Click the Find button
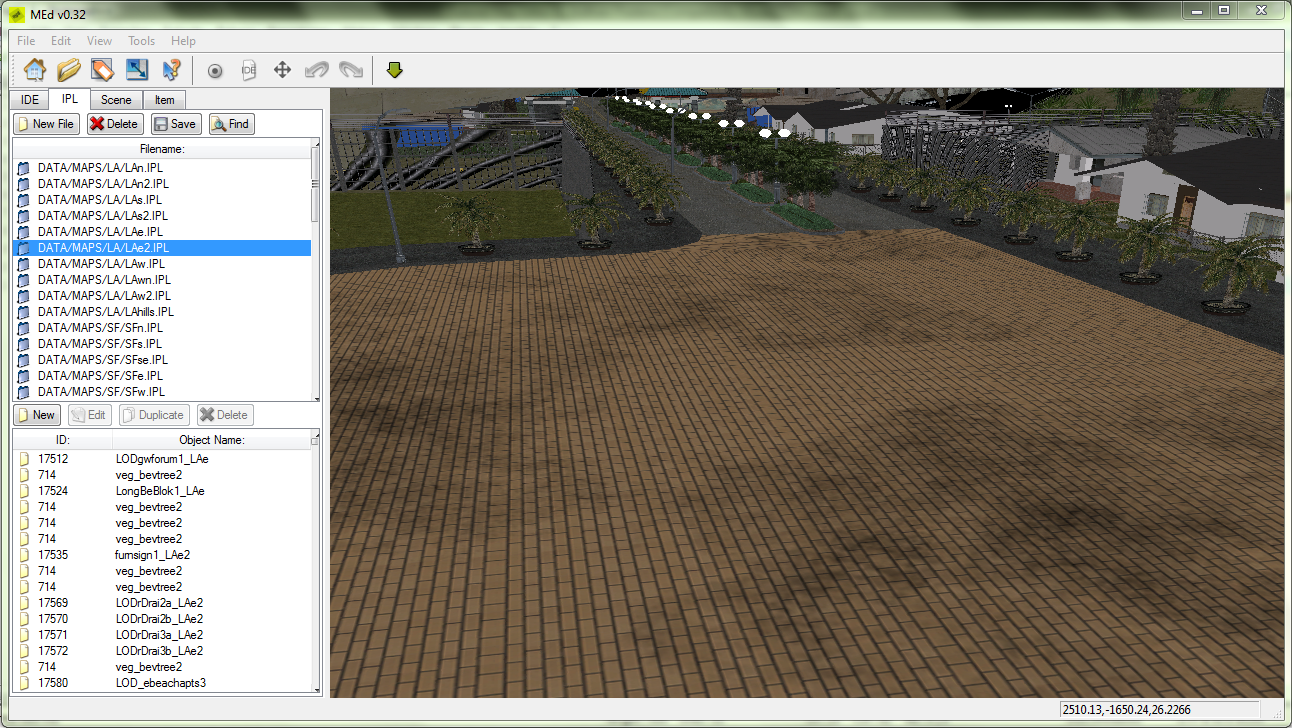 click(x=232, y=124)
